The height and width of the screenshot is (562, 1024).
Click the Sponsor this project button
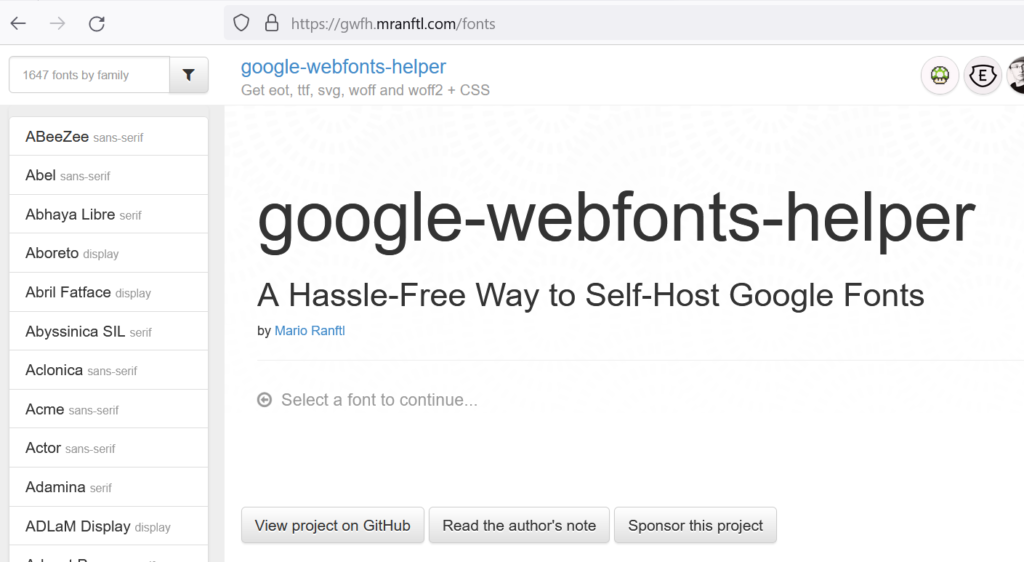click(x=695, y=525)
